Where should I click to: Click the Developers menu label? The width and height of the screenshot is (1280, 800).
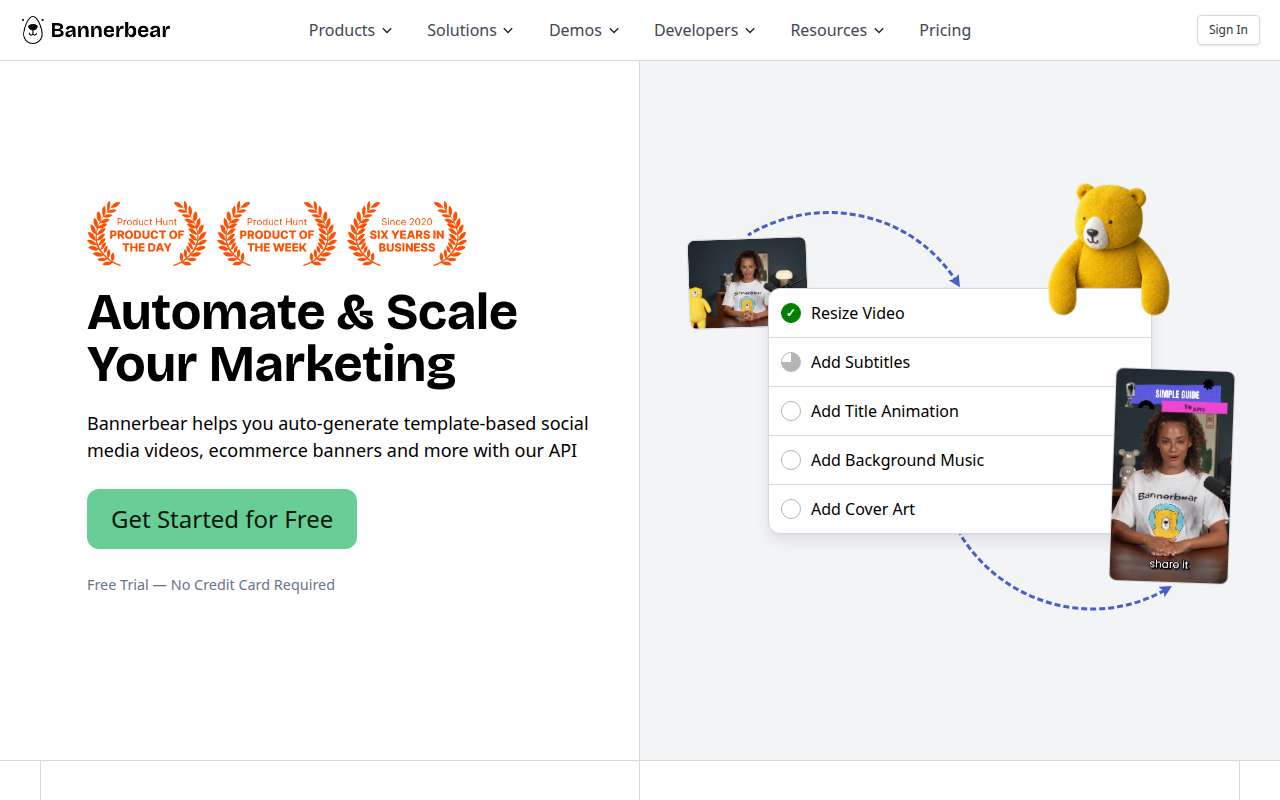696,30
